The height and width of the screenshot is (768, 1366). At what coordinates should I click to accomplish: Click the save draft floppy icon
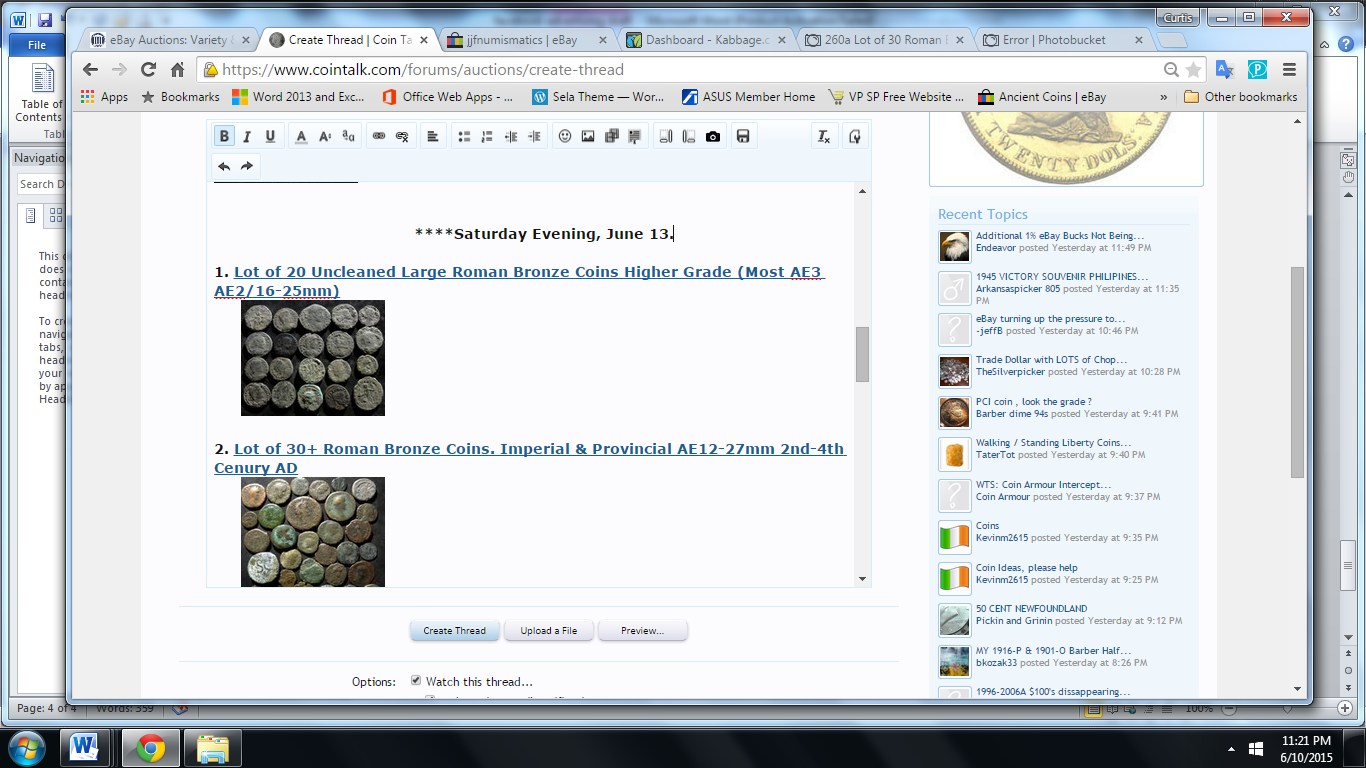tap(743, 137)
